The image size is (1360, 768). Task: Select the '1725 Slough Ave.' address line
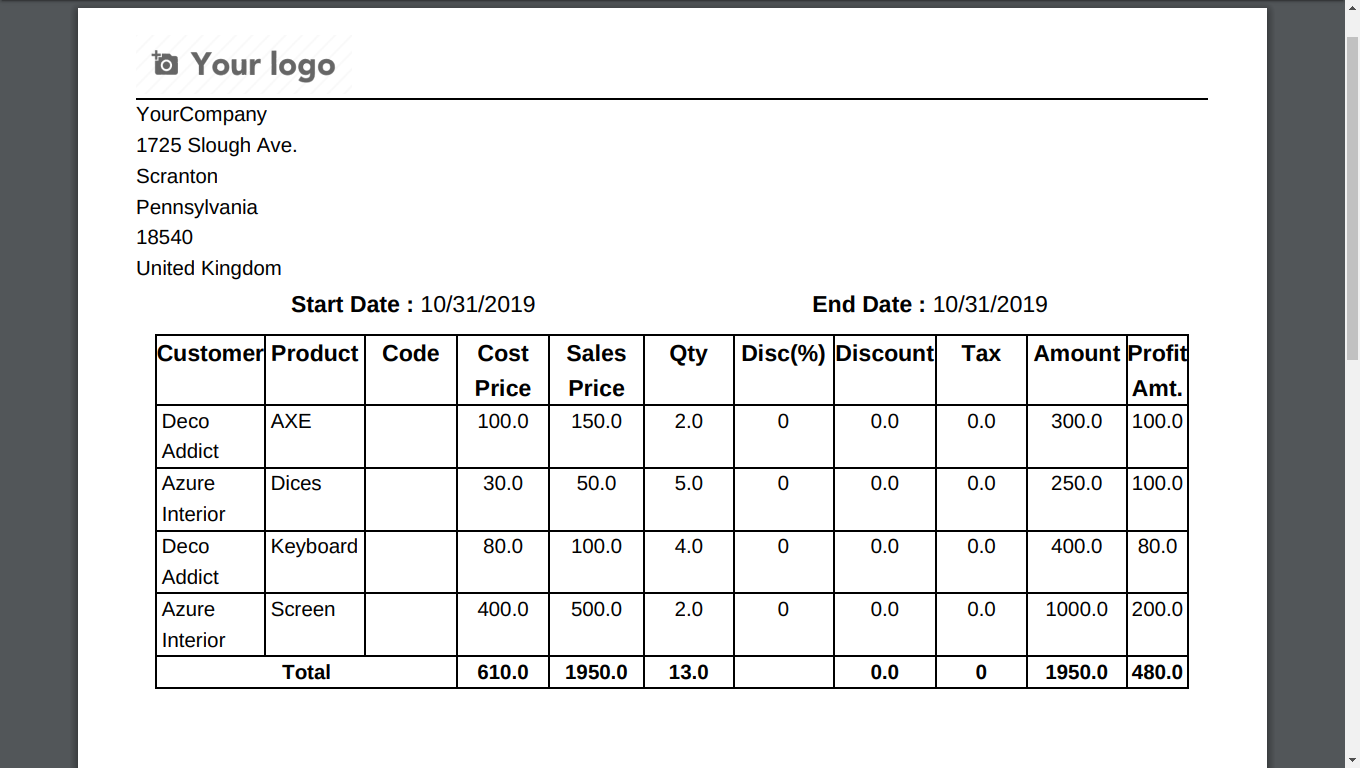pos(217,145)
